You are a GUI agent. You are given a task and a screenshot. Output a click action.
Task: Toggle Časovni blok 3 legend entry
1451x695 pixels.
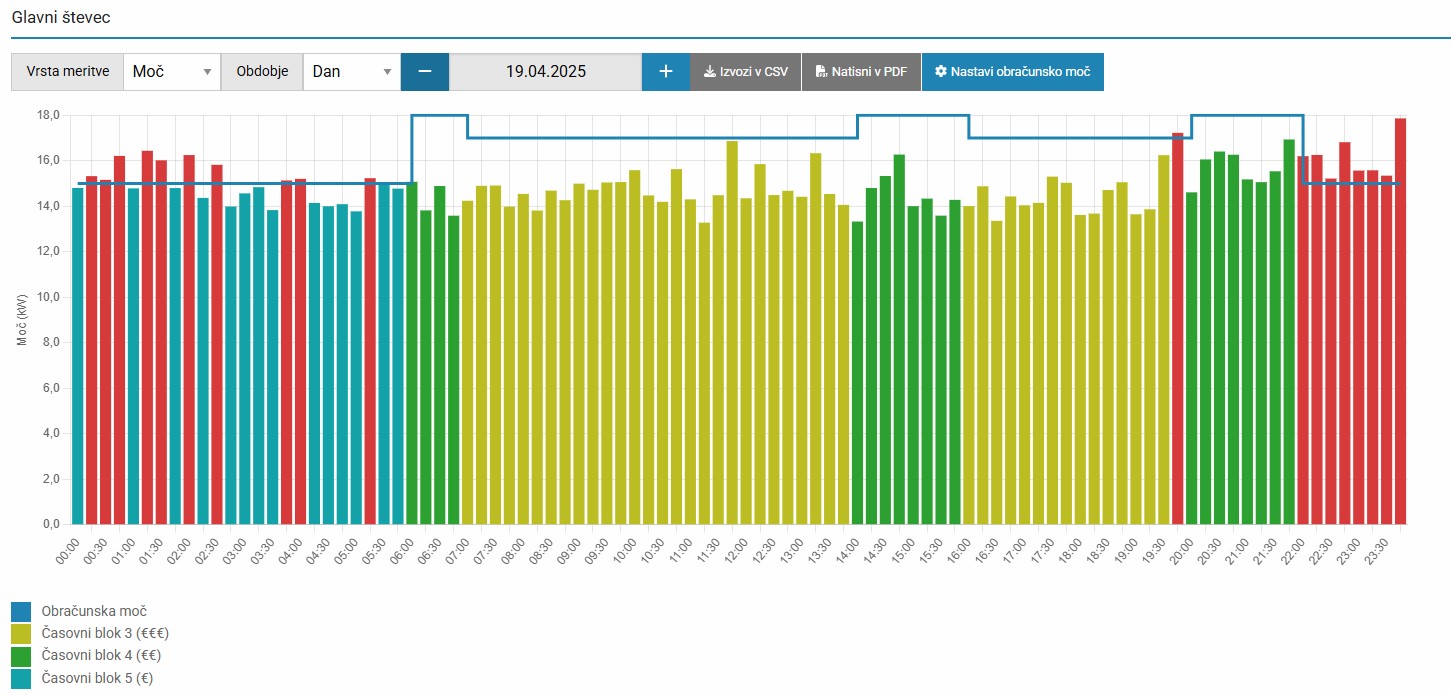point(104,633)
